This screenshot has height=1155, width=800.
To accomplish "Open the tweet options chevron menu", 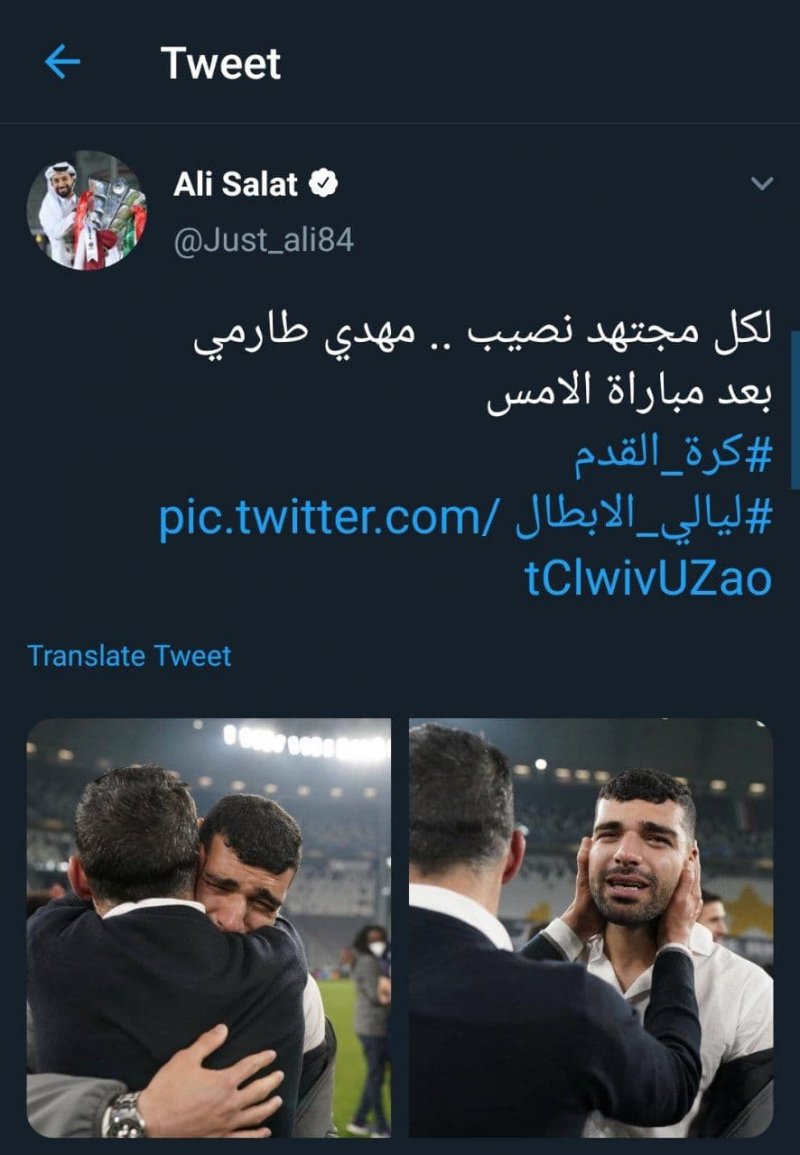I will coord(762,183).
